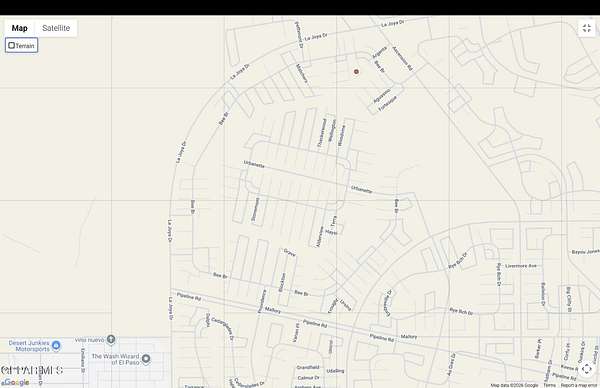Select the Vista Nuevo place pin
This screenshot has height=388, width=600.
[x=111, y=339]
